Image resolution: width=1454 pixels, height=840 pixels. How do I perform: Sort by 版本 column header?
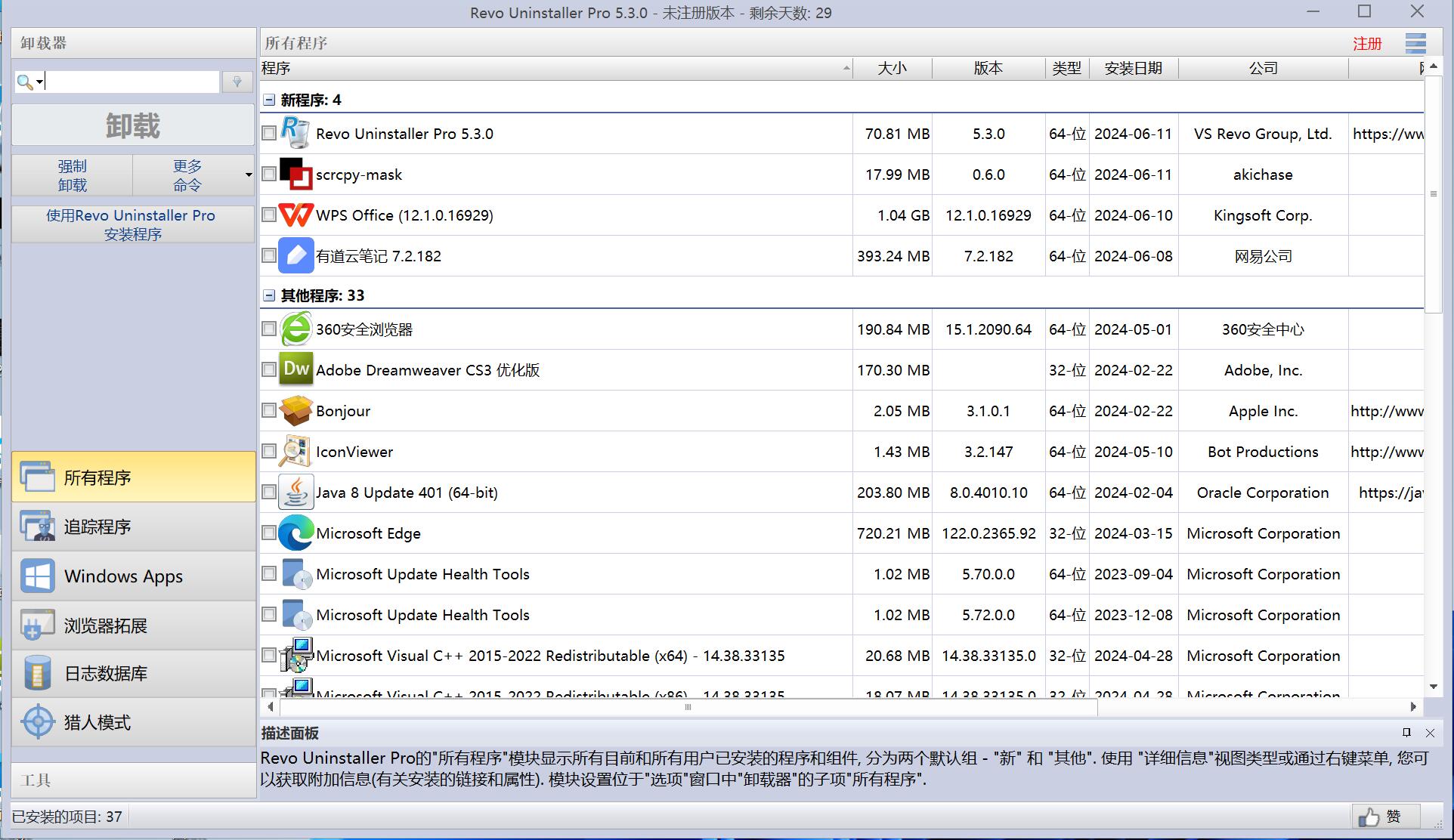click(x=988, y=68)
